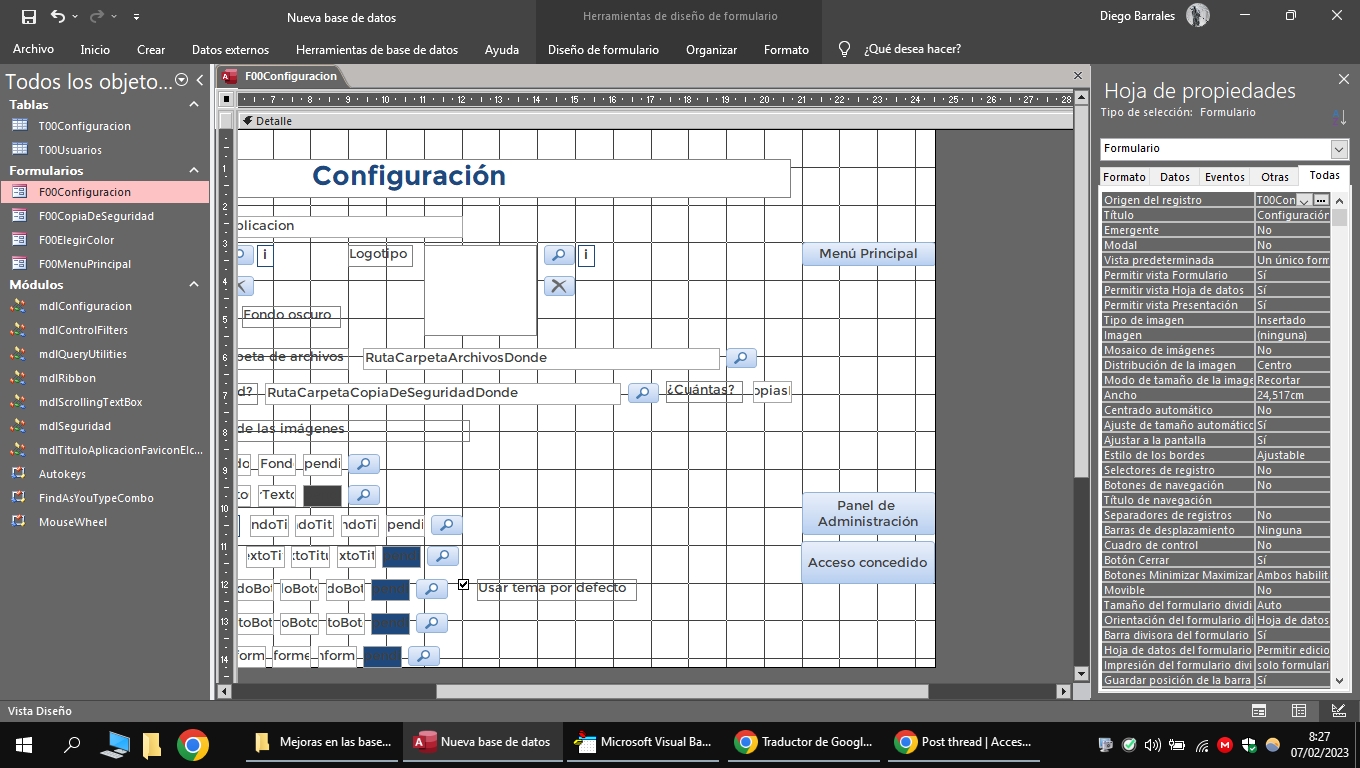The height and width of the screenshot is (768, 1360).
Task: Click the magnifier next to the dark gray box
Action: point(364,495)
